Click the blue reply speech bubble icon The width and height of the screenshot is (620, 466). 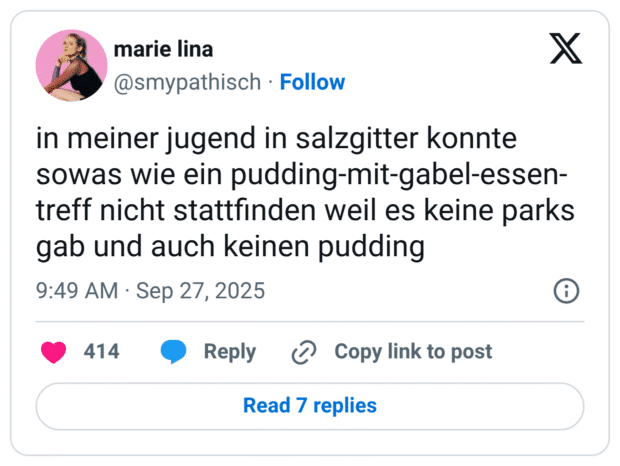coord(174,352)
